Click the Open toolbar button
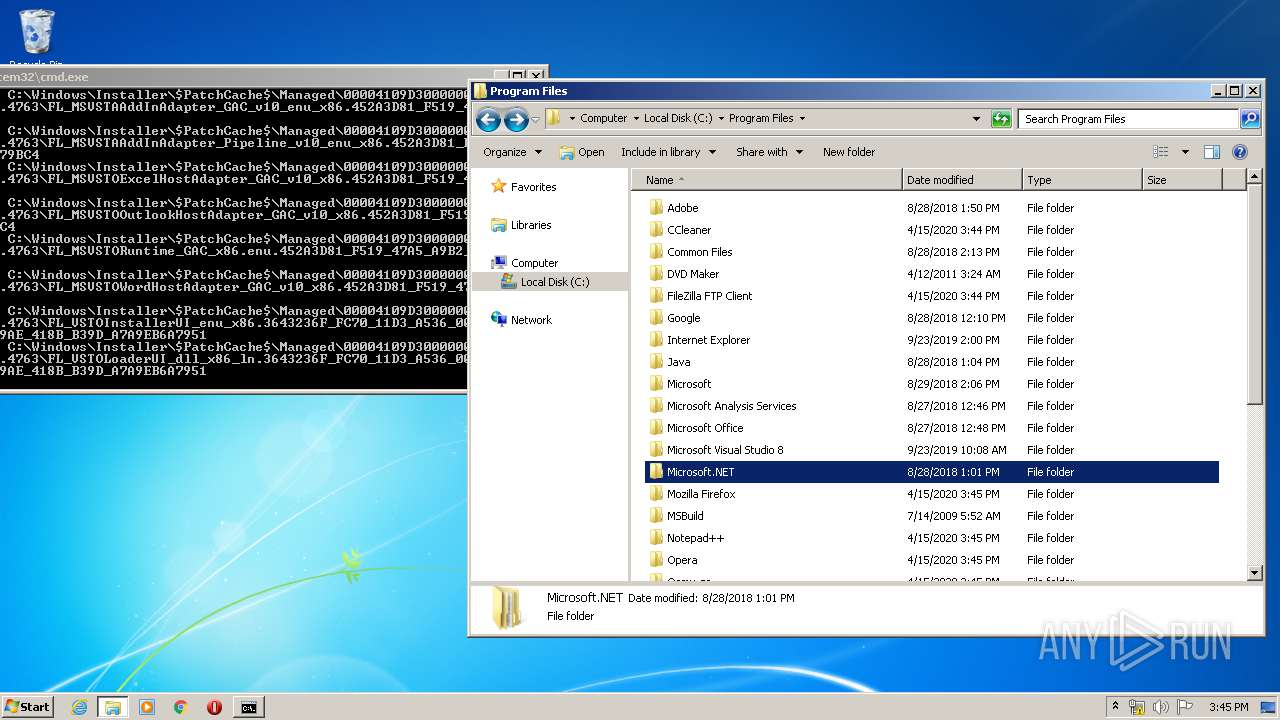Viewport: 1280px width, 720px height. pyautogui.click(x=582, y=152)
